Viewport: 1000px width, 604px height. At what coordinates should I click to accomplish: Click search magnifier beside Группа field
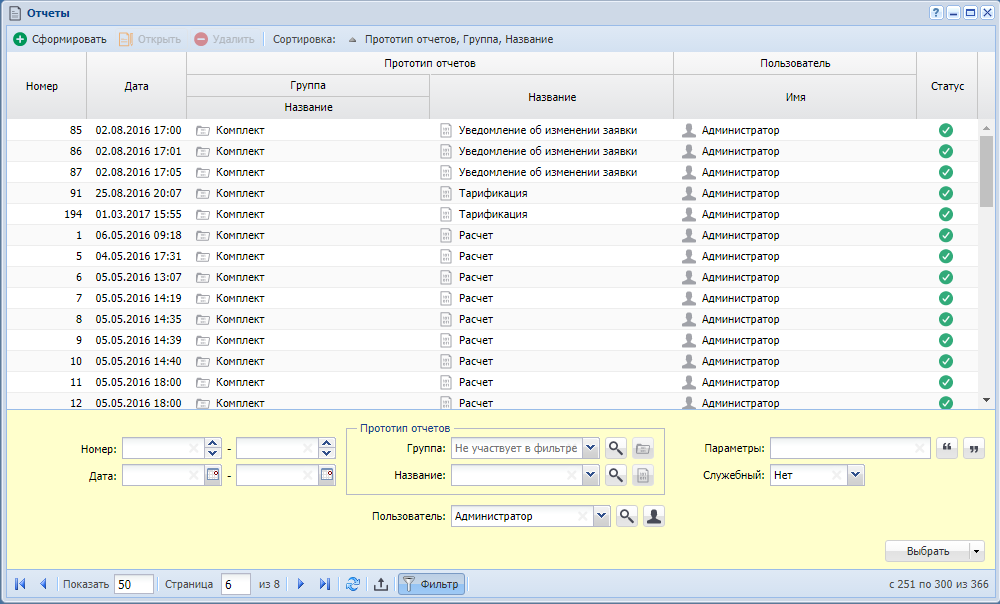pyautogui.click(x=615, y=448)
